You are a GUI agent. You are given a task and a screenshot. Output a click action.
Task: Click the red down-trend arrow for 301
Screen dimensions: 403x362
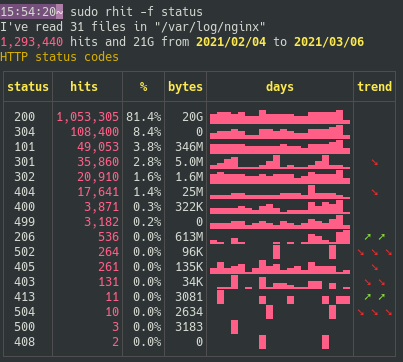[375, 162]
